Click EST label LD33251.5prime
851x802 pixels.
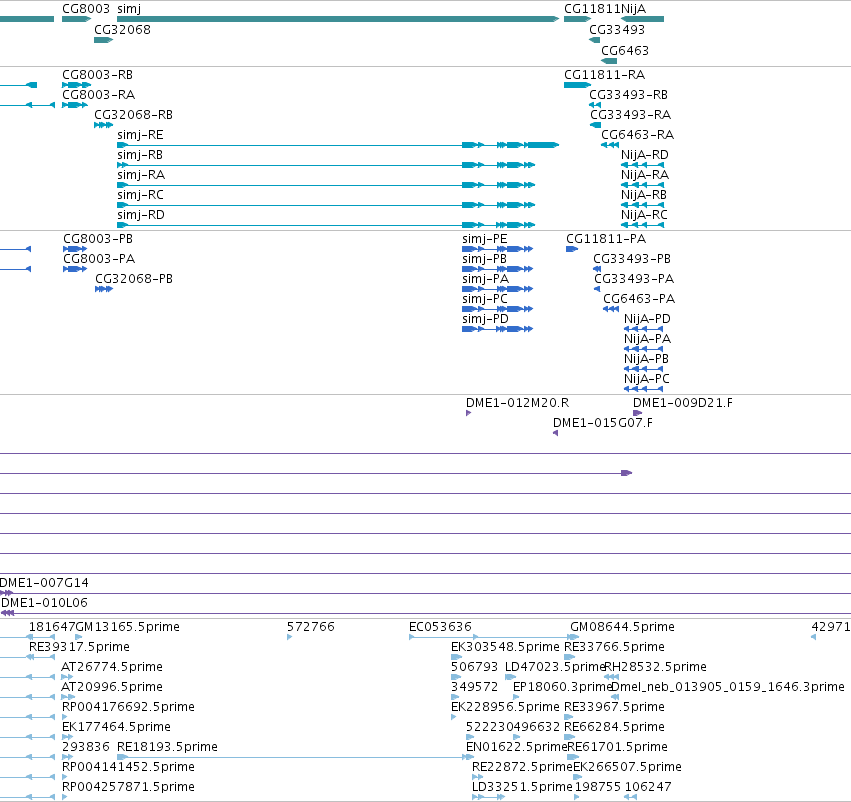click(523, 787)
